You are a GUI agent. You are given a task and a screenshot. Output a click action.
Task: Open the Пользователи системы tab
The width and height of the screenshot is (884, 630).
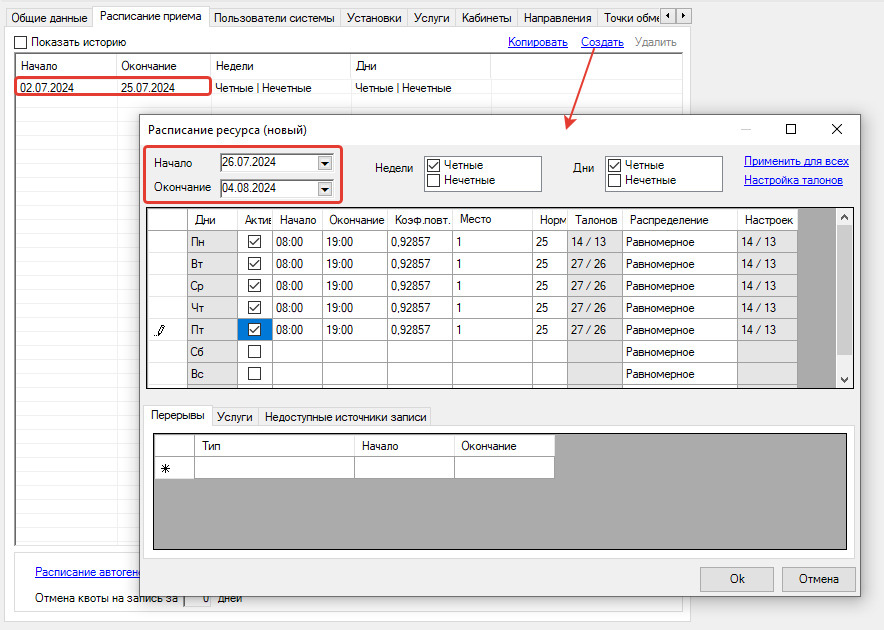point(274,18)
